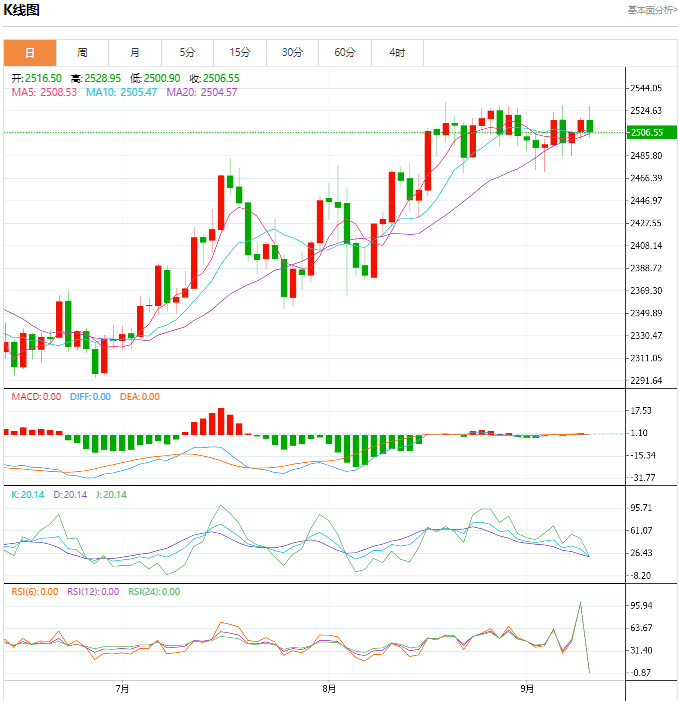Open the 30分 interval tab
The image size is (678, 701).
(292, 53)
